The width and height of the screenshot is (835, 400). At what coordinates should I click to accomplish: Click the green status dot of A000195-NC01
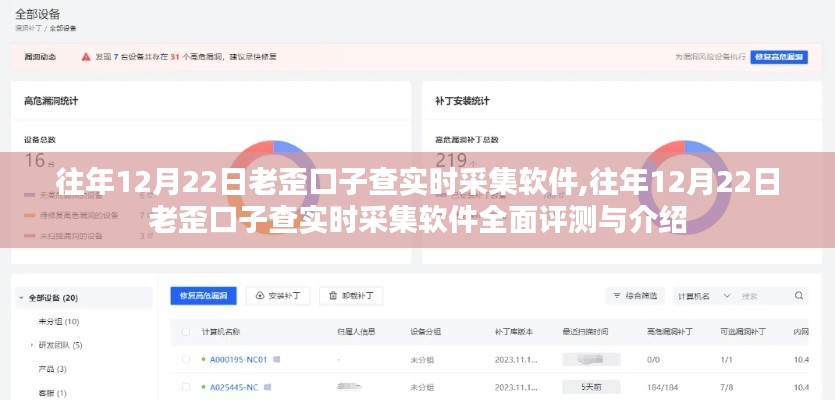[x=204, y=359]
